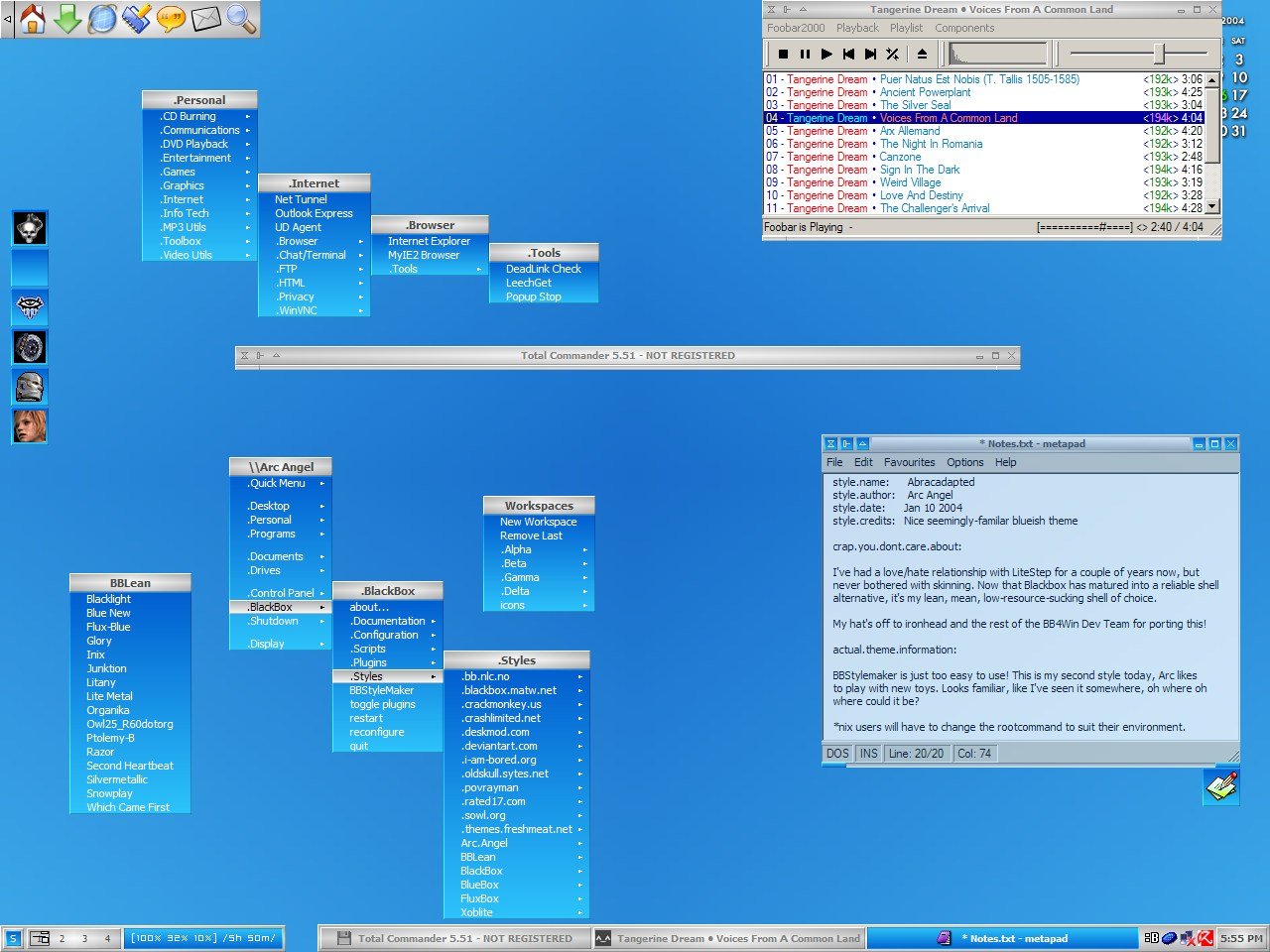Switch to workspace 3 on taskbar
1270x952 pixels.
[85, 938]
